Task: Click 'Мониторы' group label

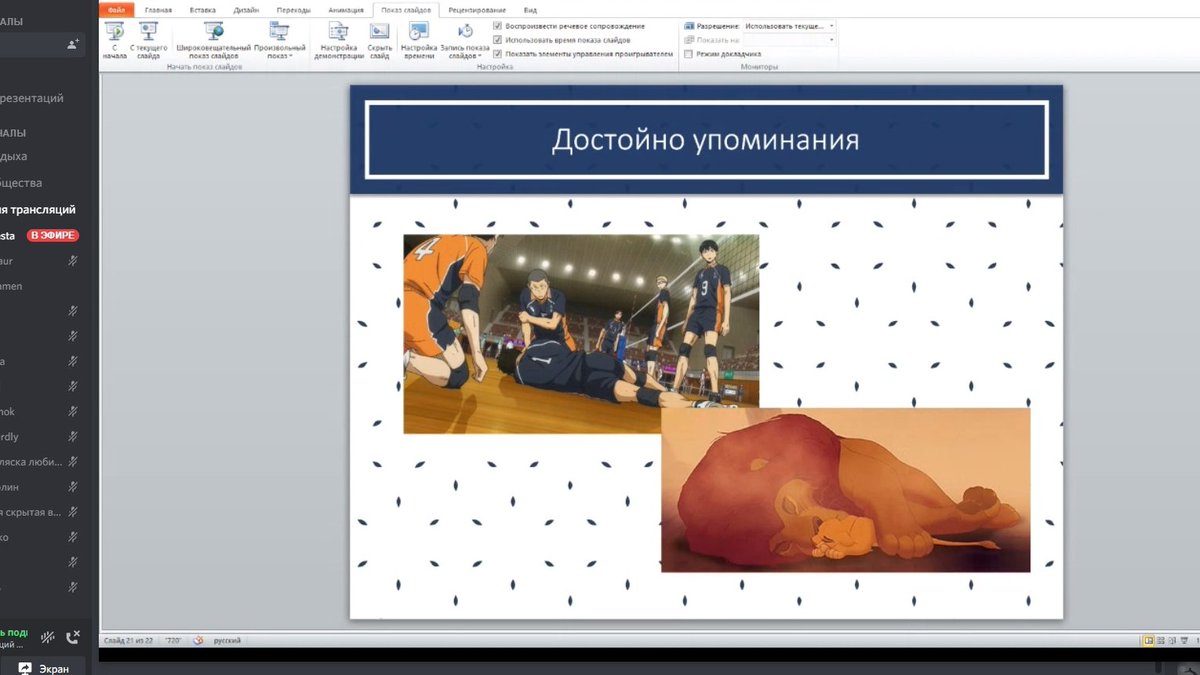Action: 759,67
